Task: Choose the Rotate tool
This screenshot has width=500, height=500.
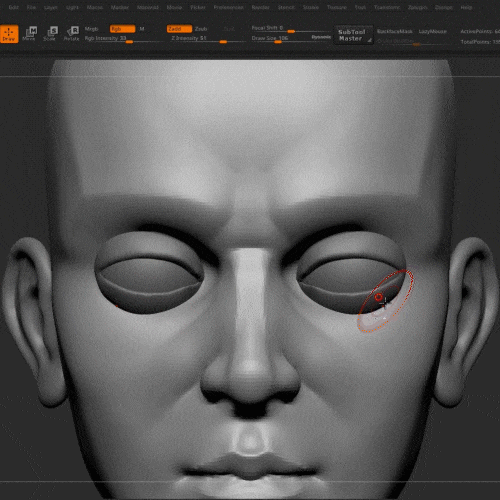Action: (71, 34)
